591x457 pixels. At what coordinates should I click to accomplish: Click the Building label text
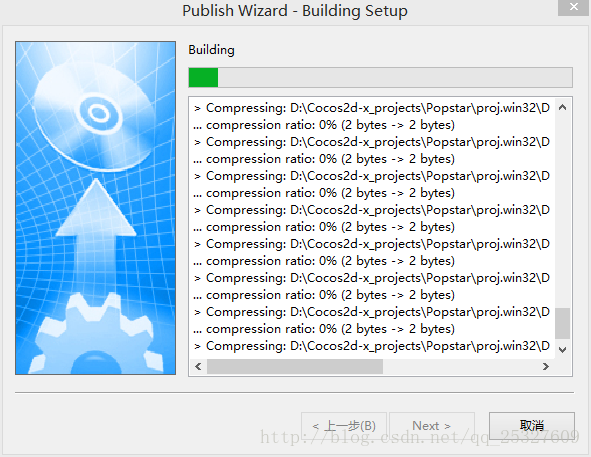[211, 50]
